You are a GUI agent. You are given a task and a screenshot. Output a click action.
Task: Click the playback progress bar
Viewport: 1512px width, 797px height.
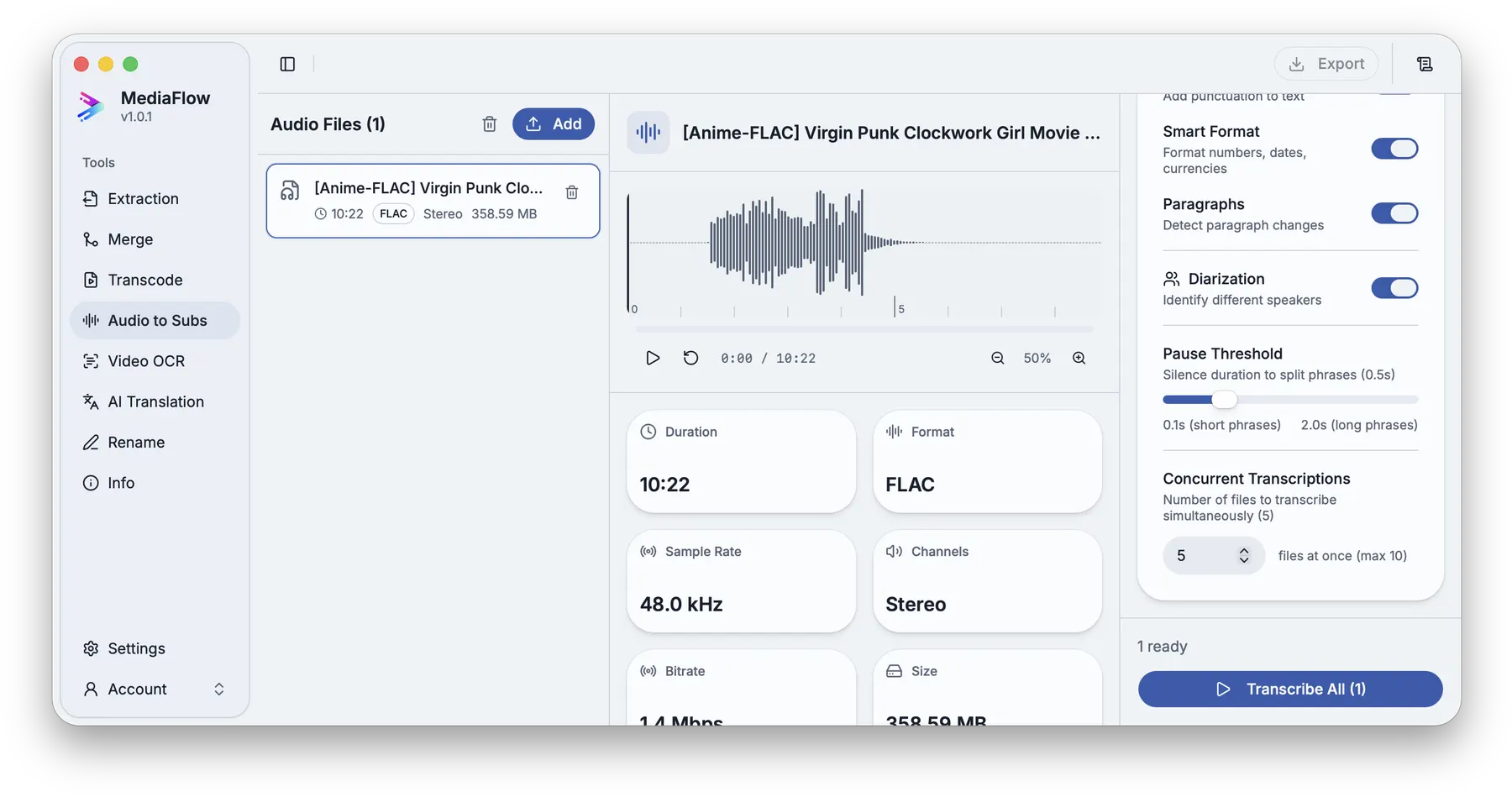coord(864,329)
